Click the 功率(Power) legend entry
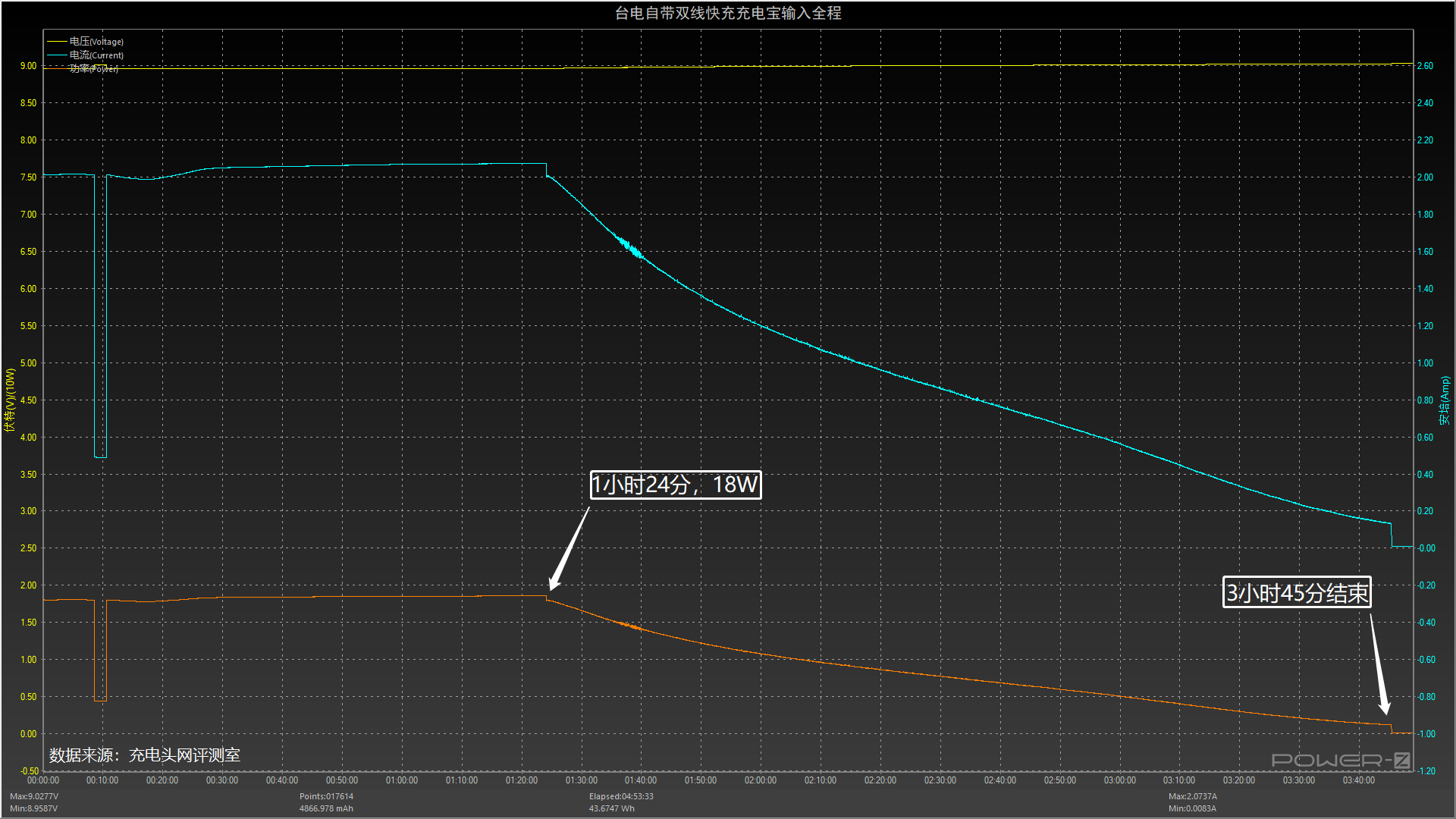Screen dimensions: 1456x819 pos(94,69)
